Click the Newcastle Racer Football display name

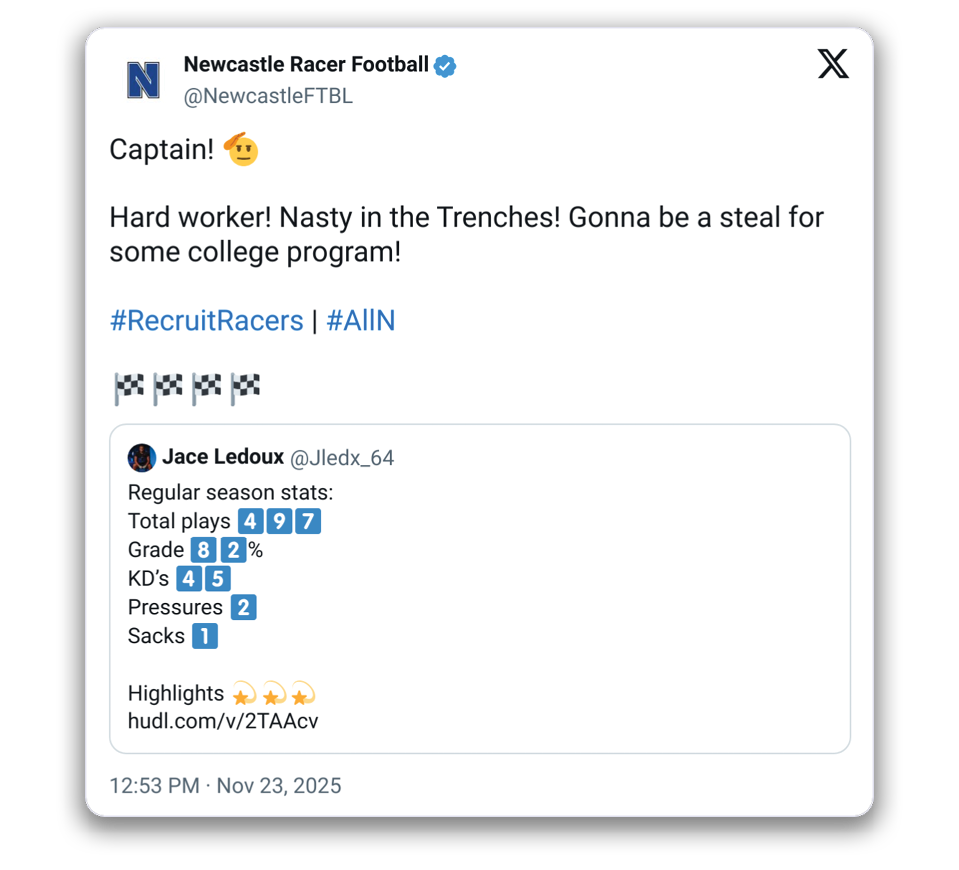point(306,65)
